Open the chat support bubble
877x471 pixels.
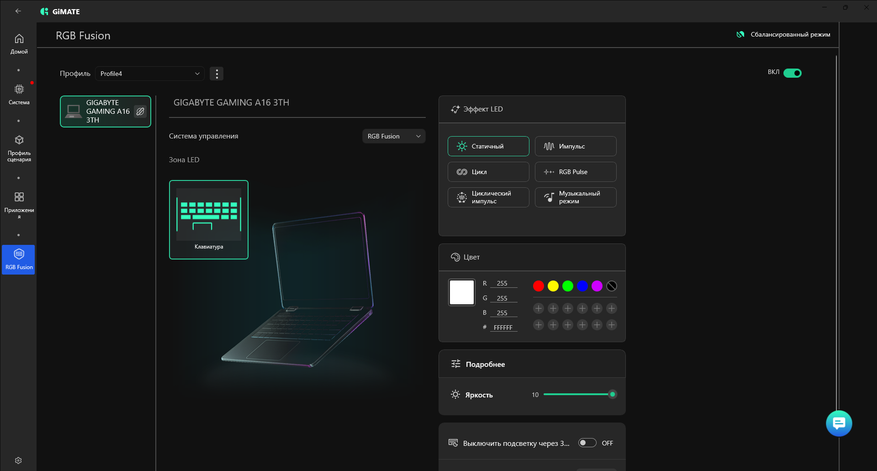click(x=839, y=423)
